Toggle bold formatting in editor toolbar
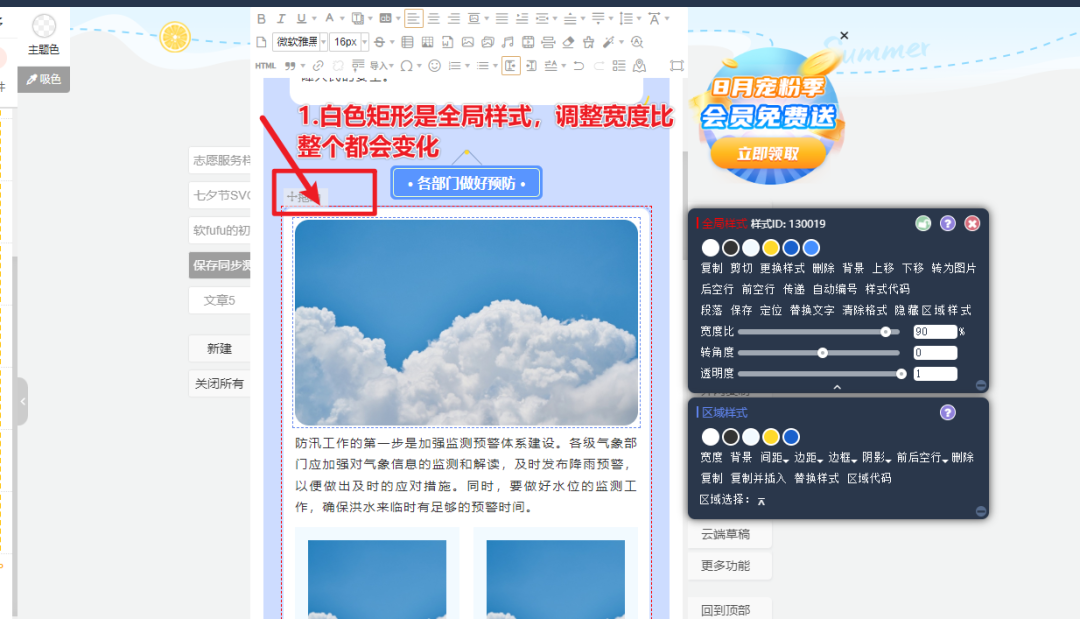This screenshot has width=1080, height=619. [x=261, y=19]
